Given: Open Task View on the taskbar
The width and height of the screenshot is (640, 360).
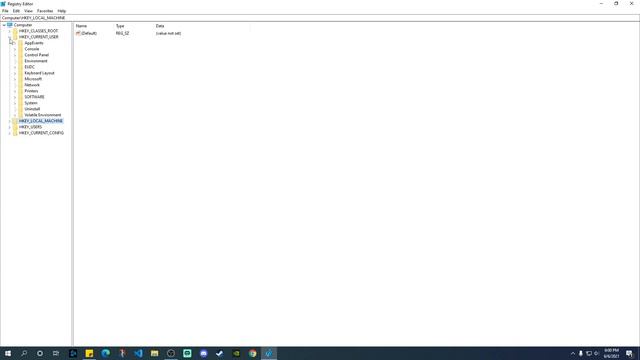Looking at the screenshot, I should pyautogui.click(x=56, y=353).
